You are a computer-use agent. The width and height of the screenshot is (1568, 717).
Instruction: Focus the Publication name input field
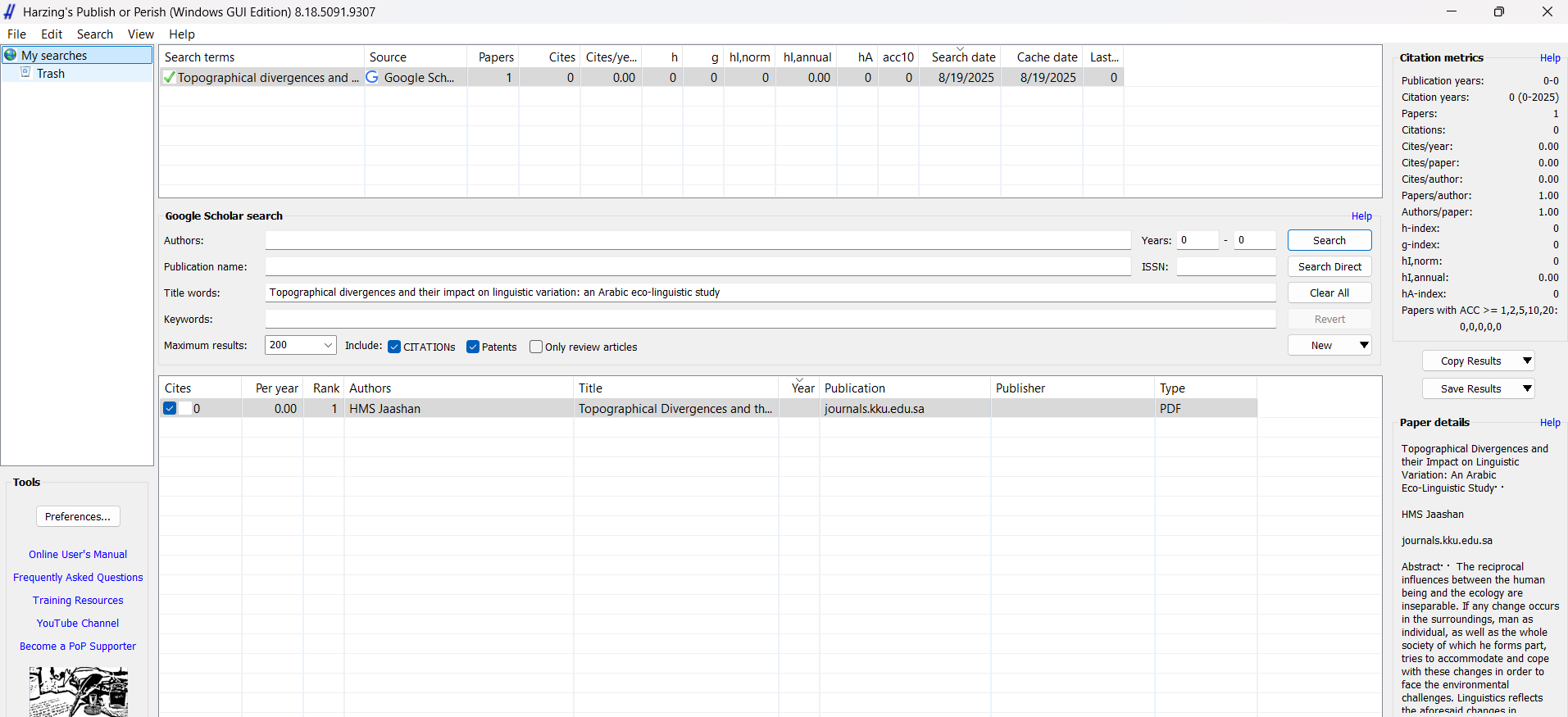point(698,266)
